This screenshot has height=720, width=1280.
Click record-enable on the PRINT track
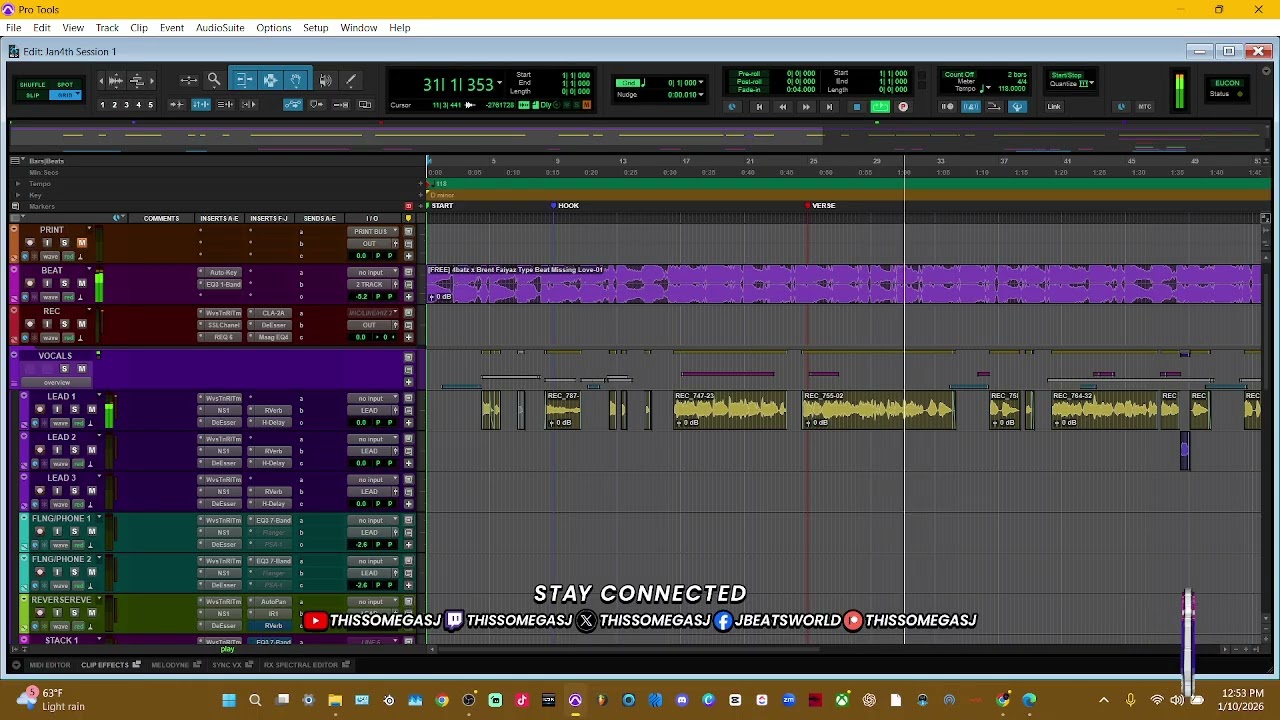tap(29, 243)
